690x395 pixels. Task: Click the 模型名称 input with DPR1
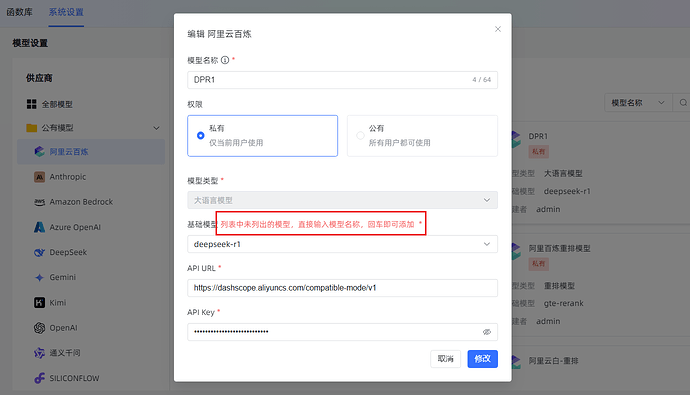342,80
